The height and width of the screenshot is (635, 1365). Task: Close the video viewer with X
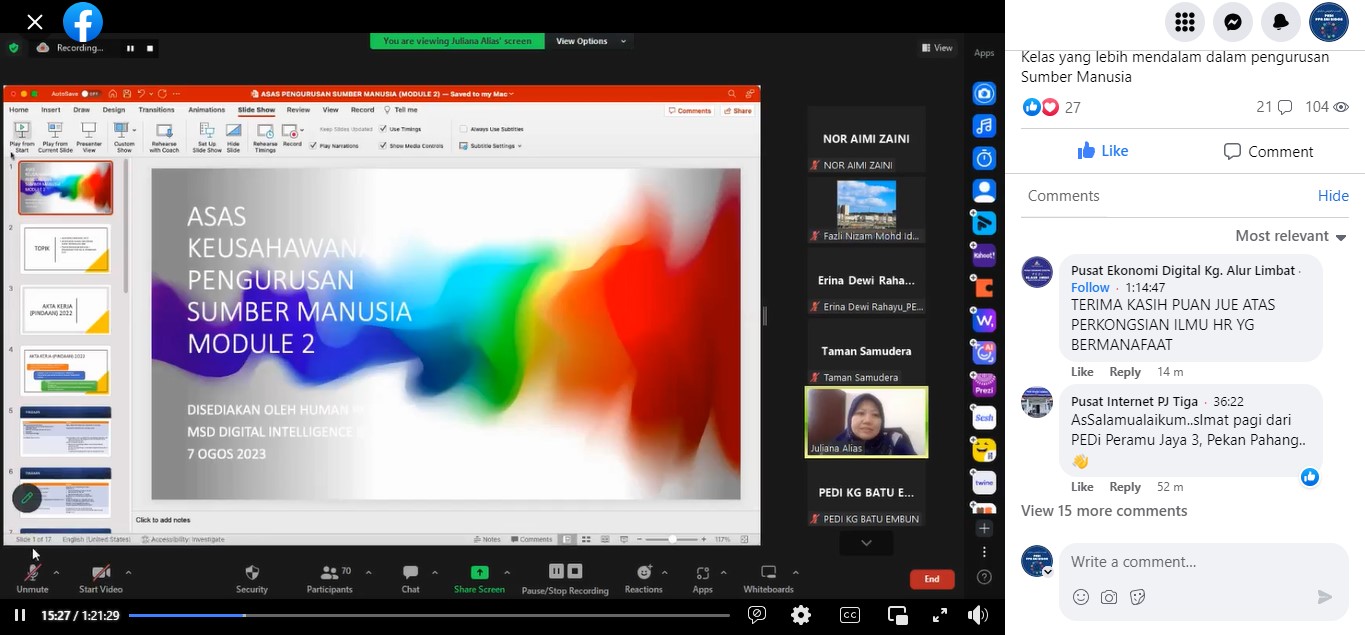pyautogui.click(x=35, y=22)
